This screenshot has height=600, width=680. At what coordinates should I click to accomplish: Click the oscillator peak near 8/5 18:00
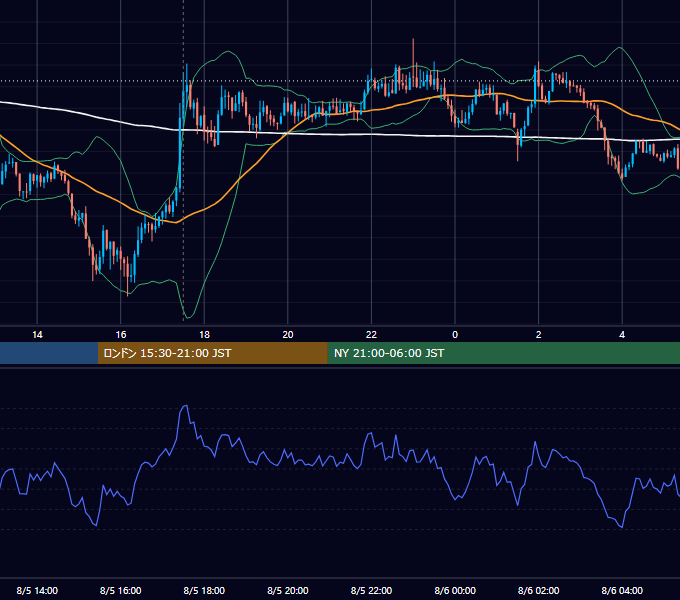tap(185, 407)
